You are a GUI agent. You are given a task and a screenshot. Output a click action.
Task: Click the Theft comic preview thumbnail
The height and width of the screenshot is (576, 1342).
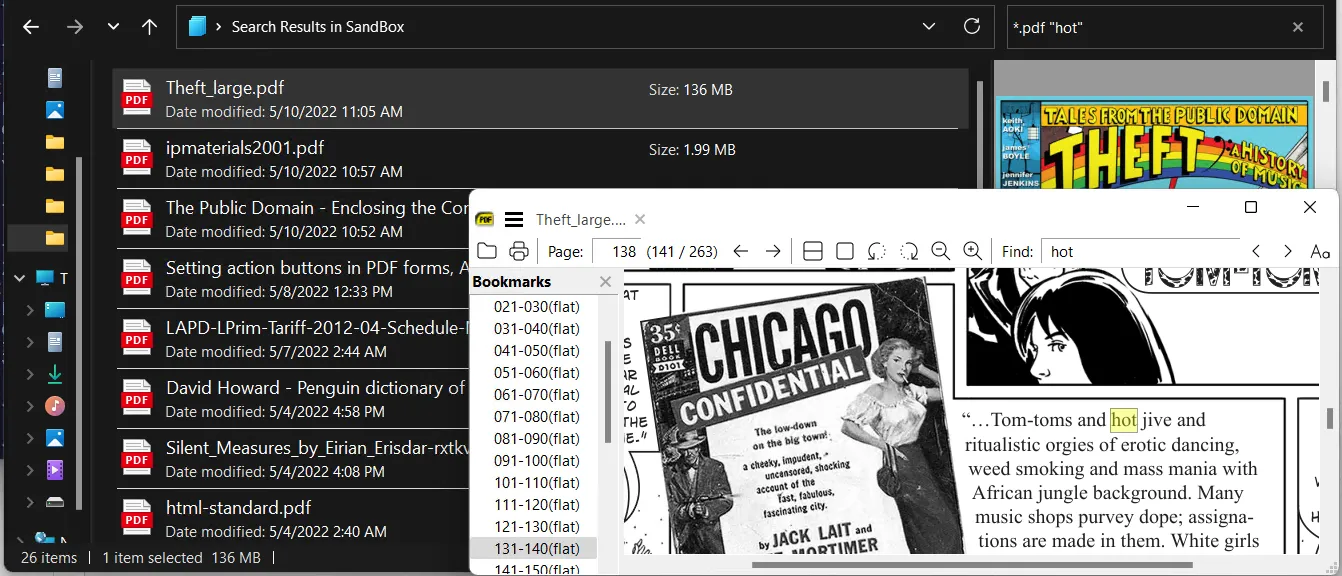coord(1153,142)
